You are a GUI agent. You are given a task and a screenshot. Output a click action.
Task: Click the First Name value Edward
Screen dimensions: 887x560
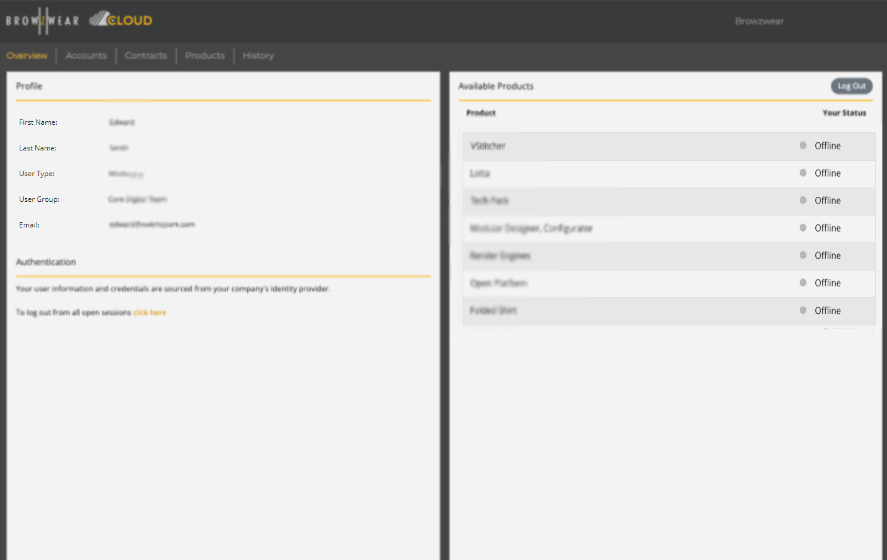122,122
